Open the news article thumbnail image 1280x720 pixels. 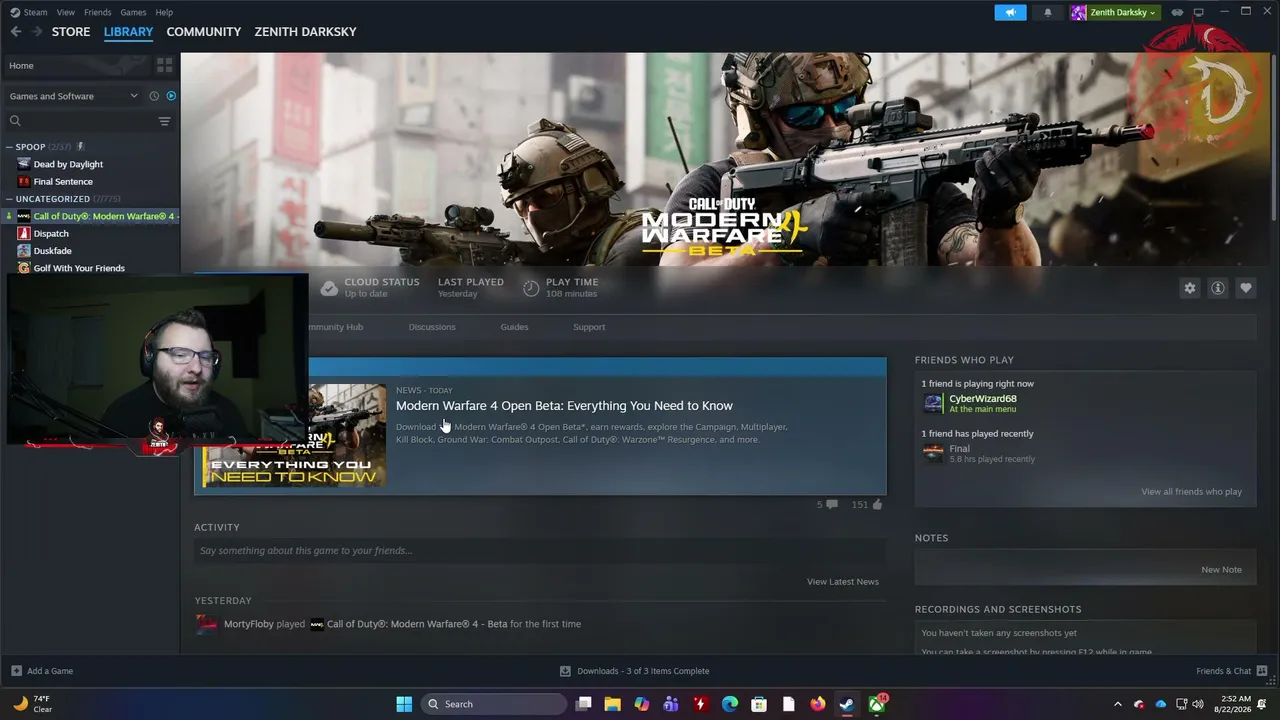tap(294, 435)
